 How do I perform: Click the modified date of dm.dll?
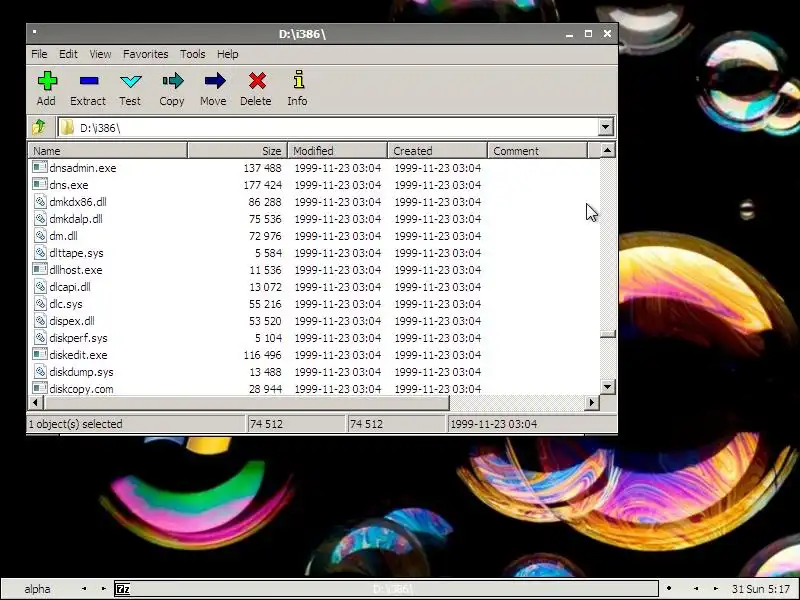pyautogui.click(x=338, y=236)
